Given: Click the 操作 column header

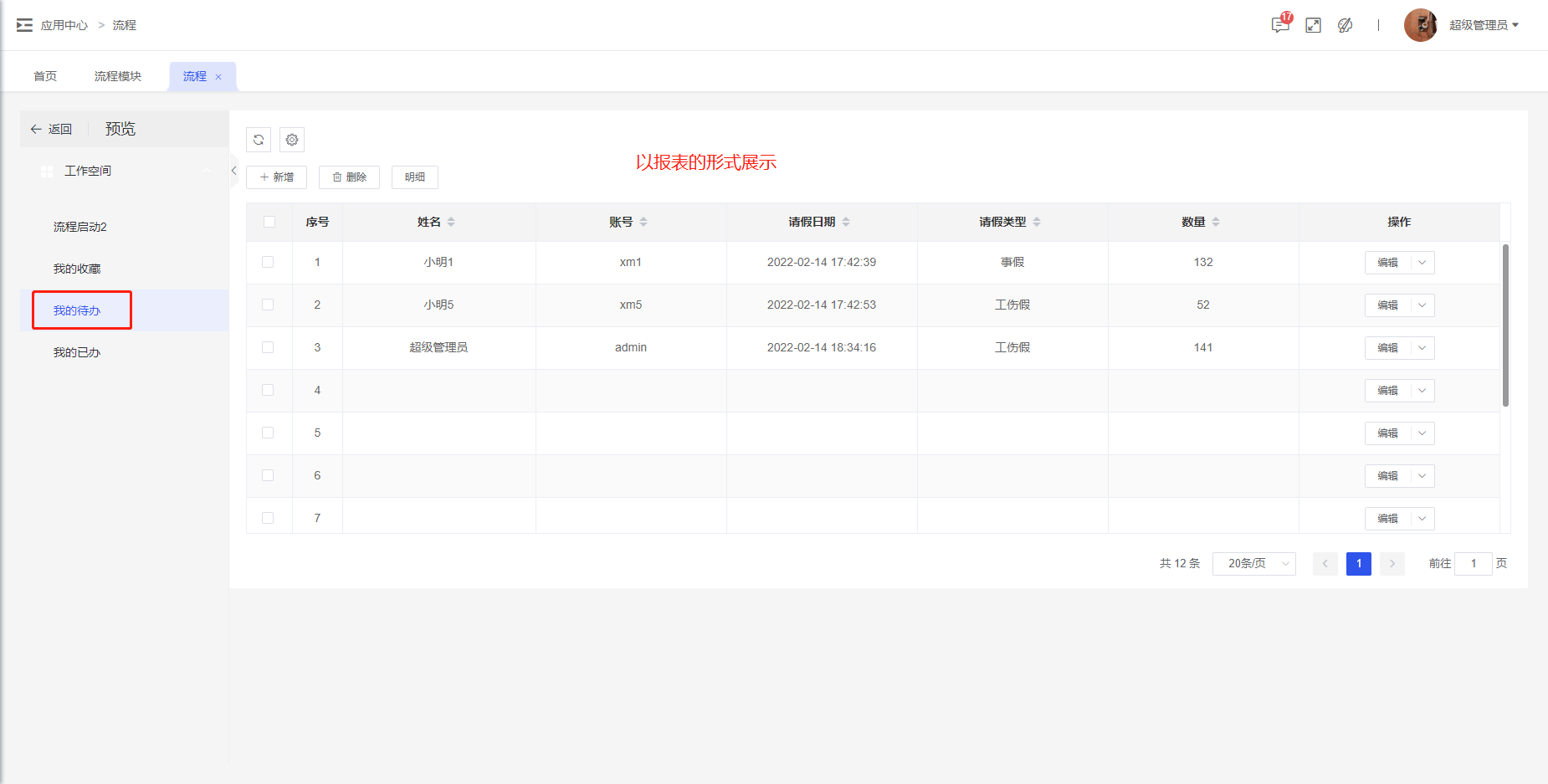Looking at the screenshot, I should [x=1399, y=222].
